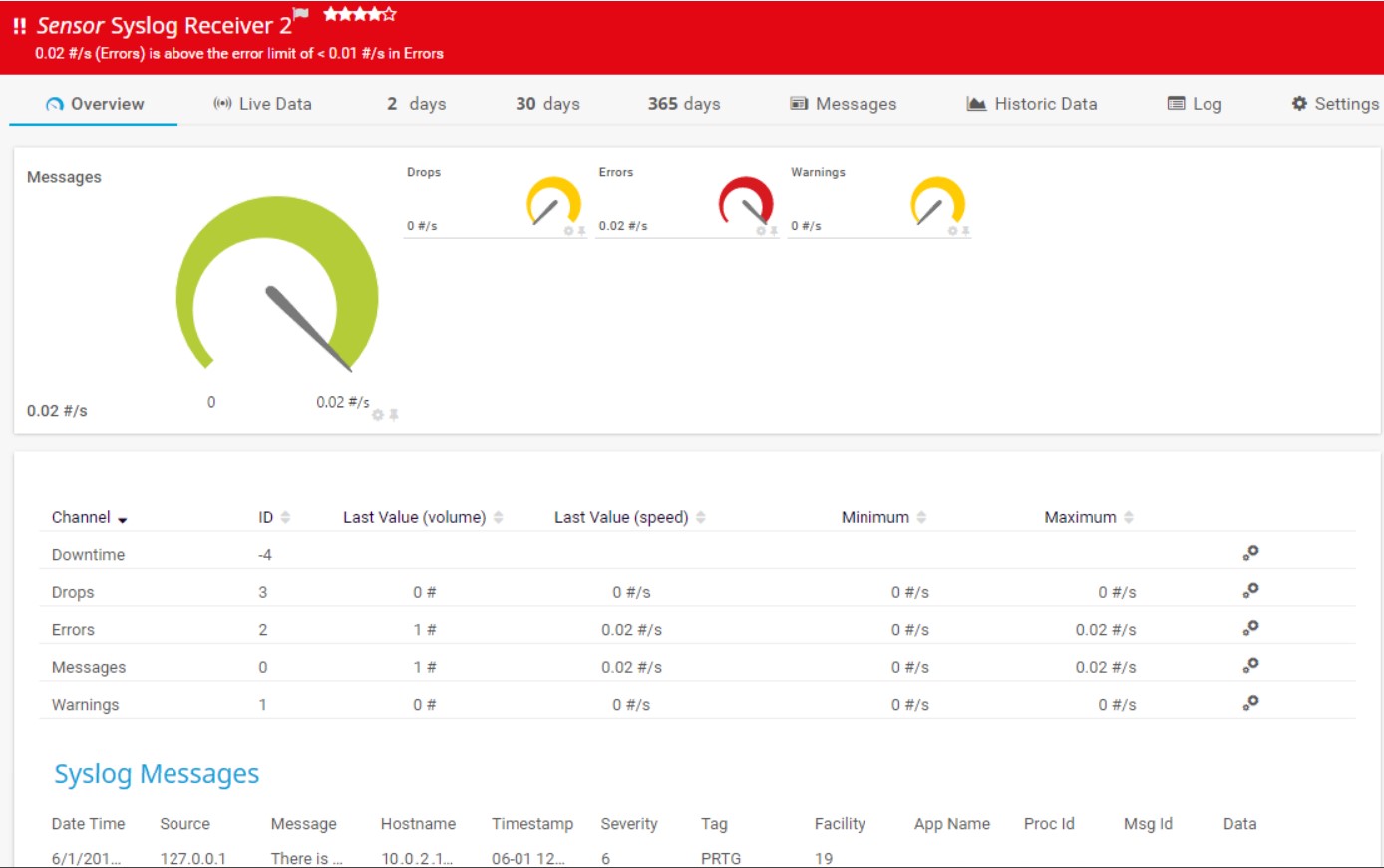Viewport: 1384px width, 868px height.
Task: Sort table by Maximum column
Action: (x=1129, y=517)
